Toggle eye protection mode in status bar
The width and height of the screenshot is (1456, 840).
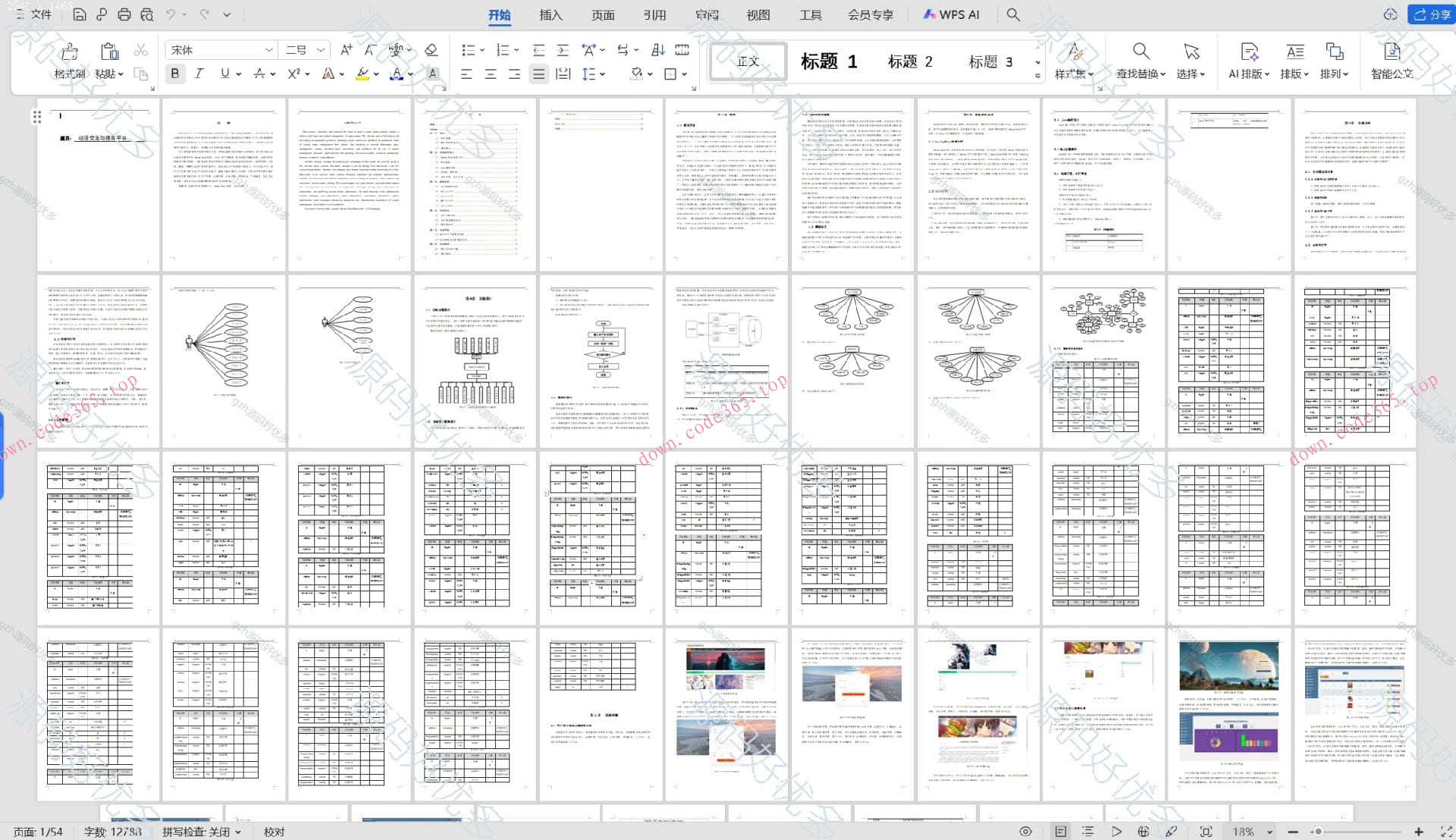click(x=1025, y=832)
